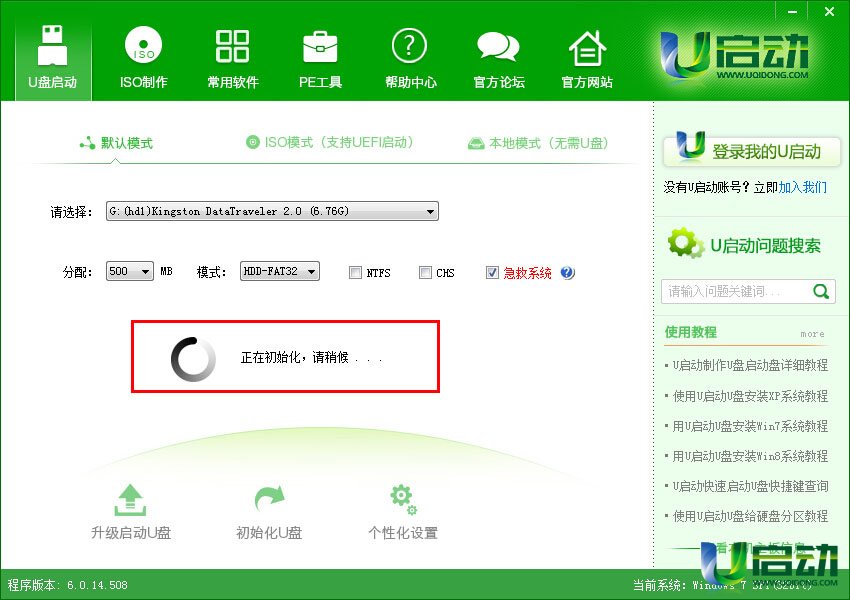The image size is (850, 600).
Task: Enable the CHS checkbox
Action: point(425,272)
